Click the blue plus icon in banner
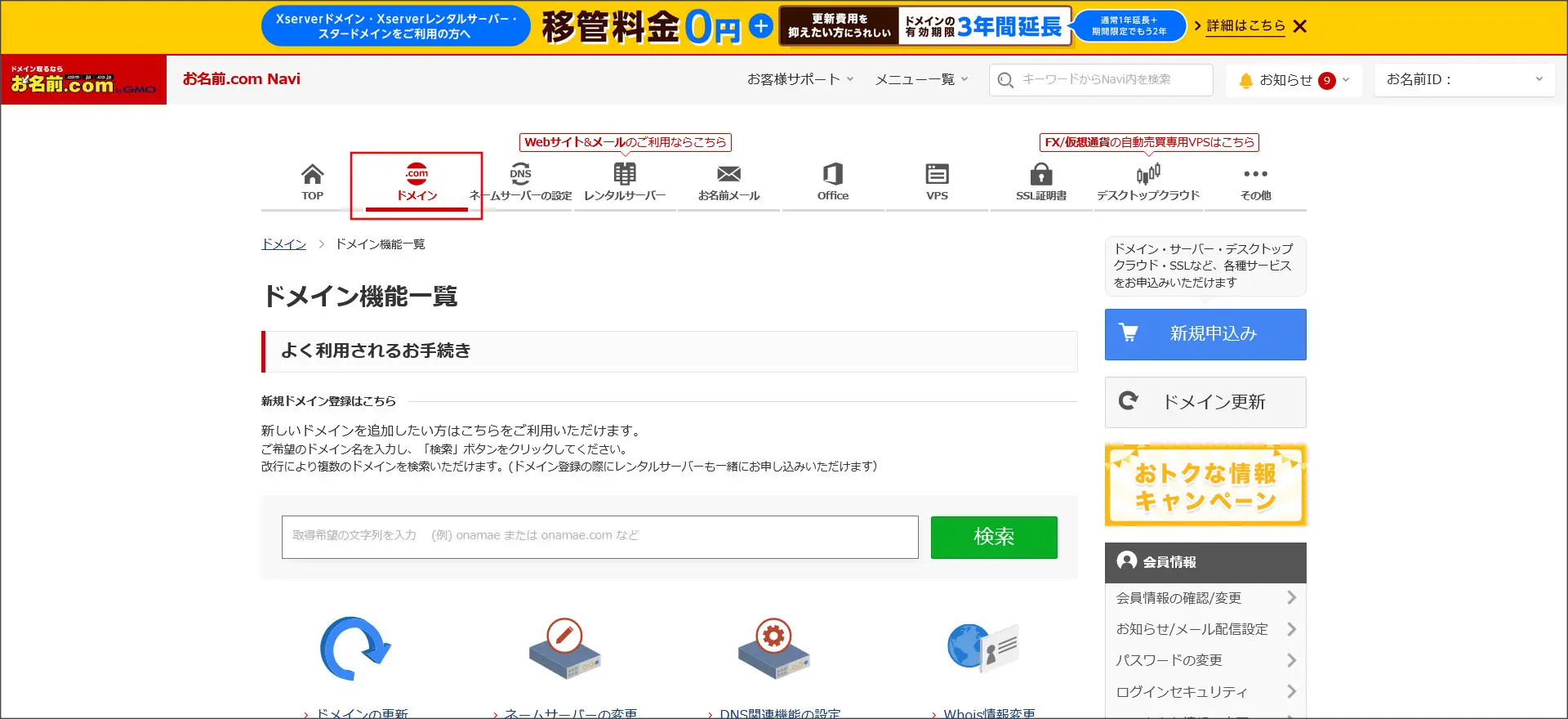This screenshot has height=719, width=1568. coord(760,26)
